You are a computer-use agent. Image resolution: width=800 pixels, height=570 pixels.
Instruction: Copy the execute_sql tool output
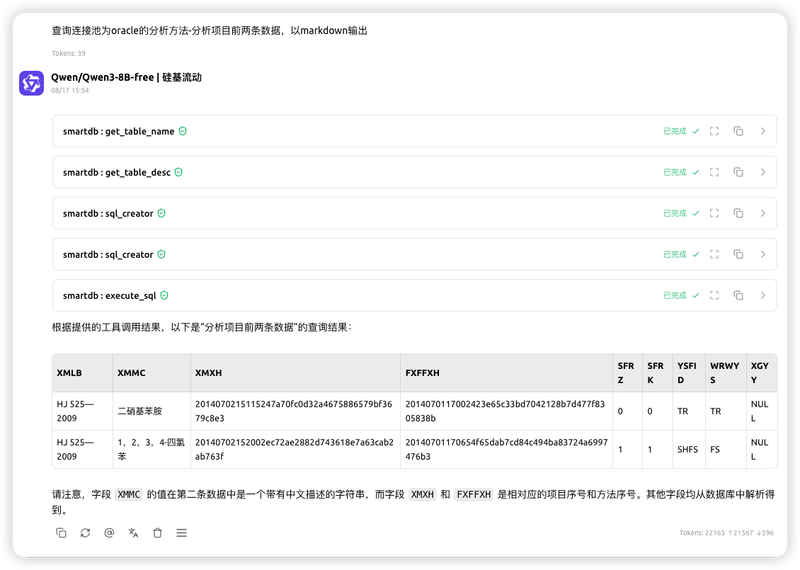[x=738, y=295]
